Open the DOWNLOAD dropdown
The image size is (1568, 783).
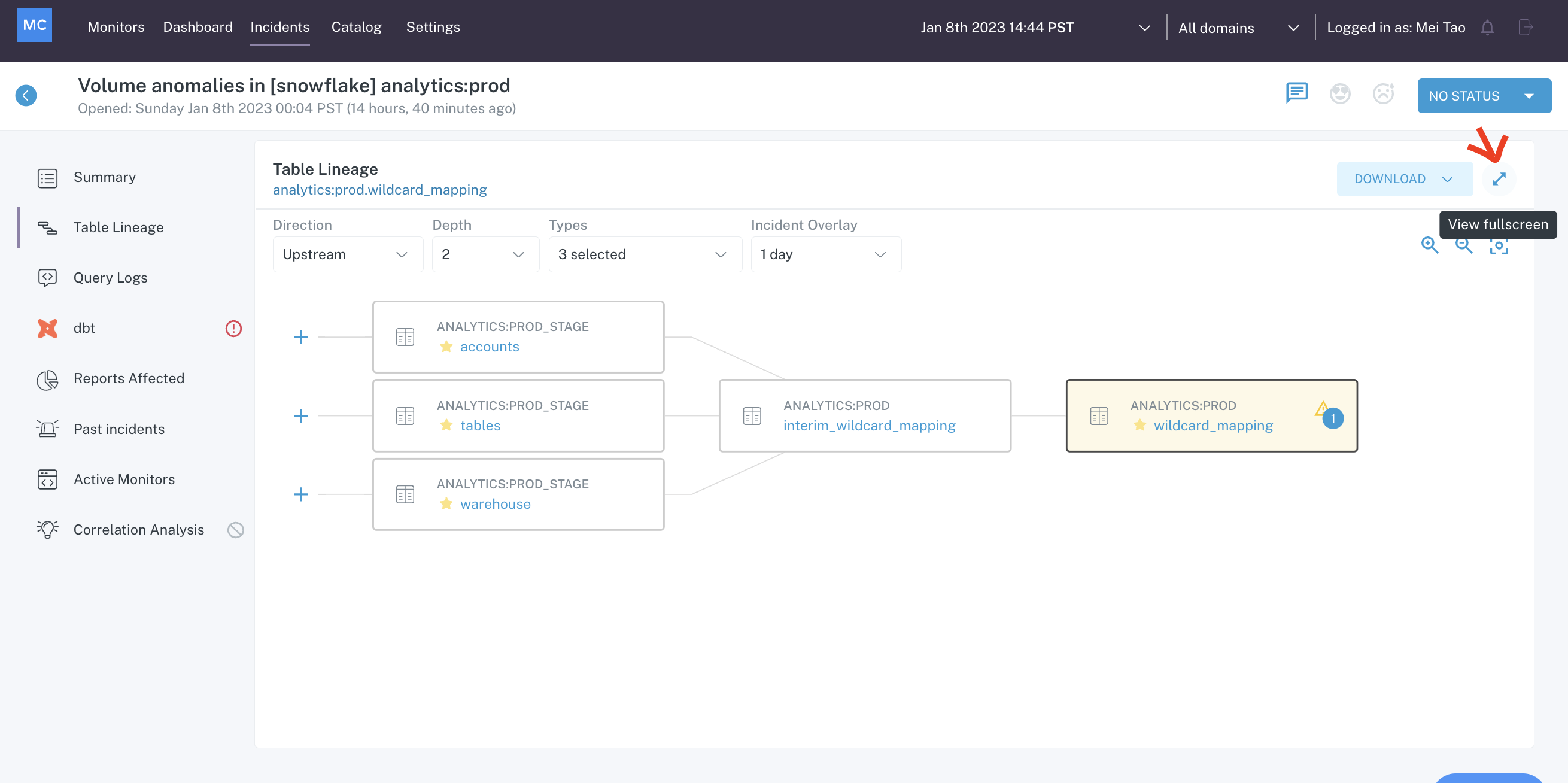pos(1404,179)
